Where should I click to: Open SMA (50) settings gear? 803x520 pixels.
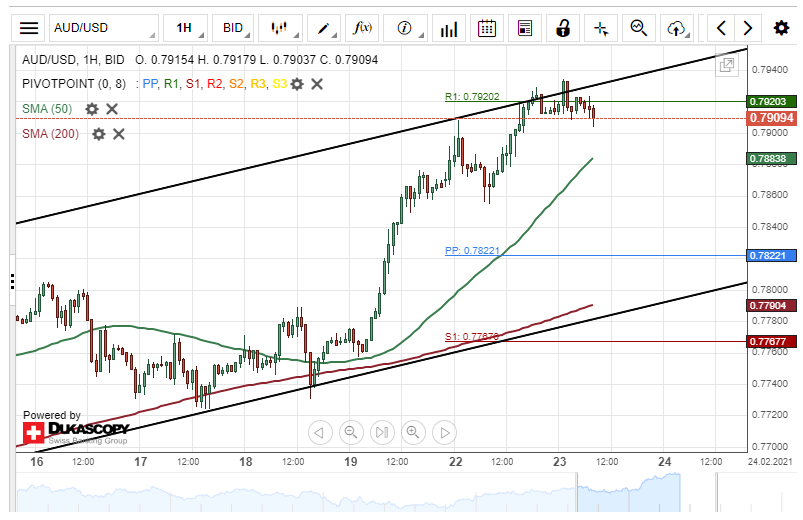click(92, 109)
